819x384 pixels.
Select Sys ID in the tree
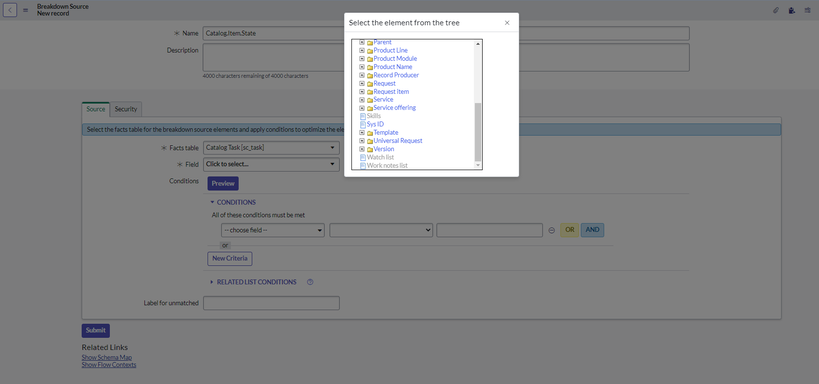375,124
